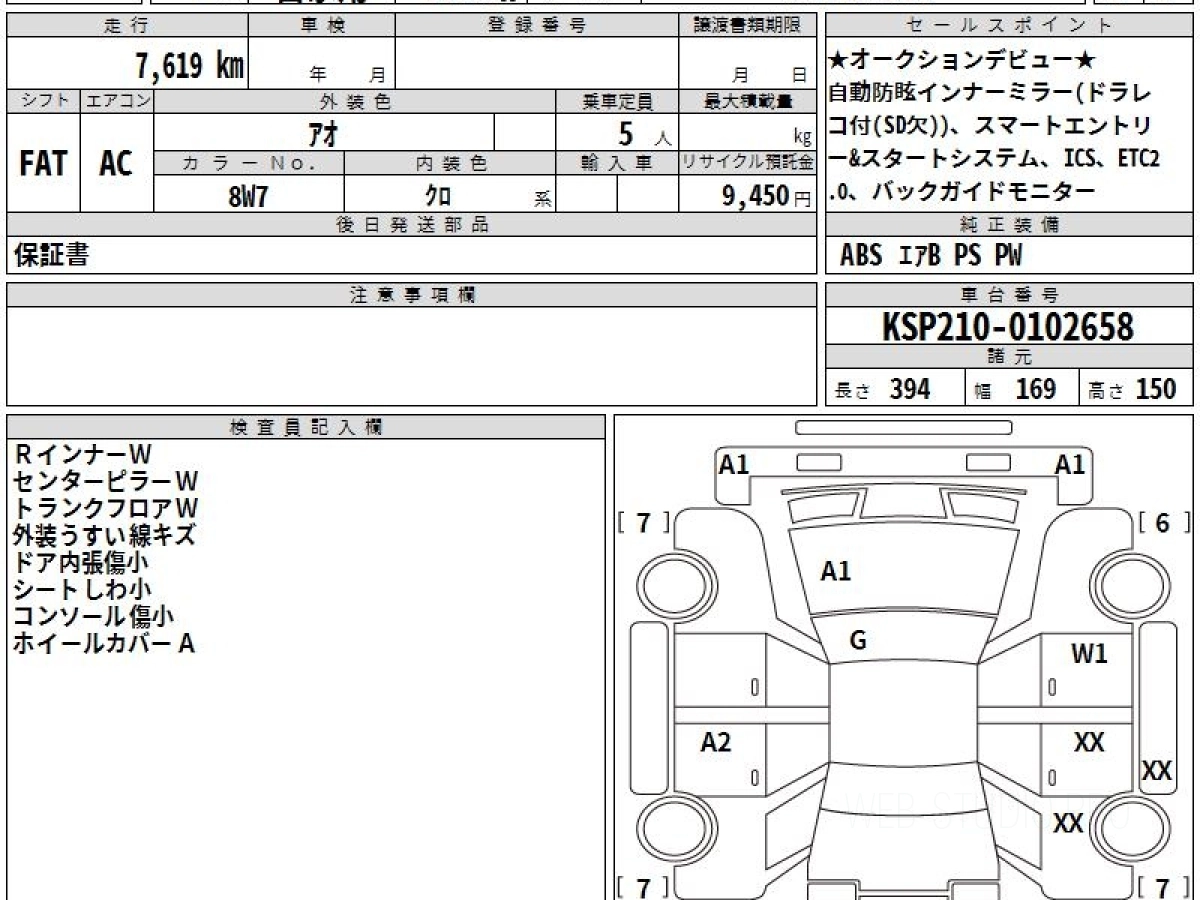Click the カラーNo. header

(x=249, y=163)
